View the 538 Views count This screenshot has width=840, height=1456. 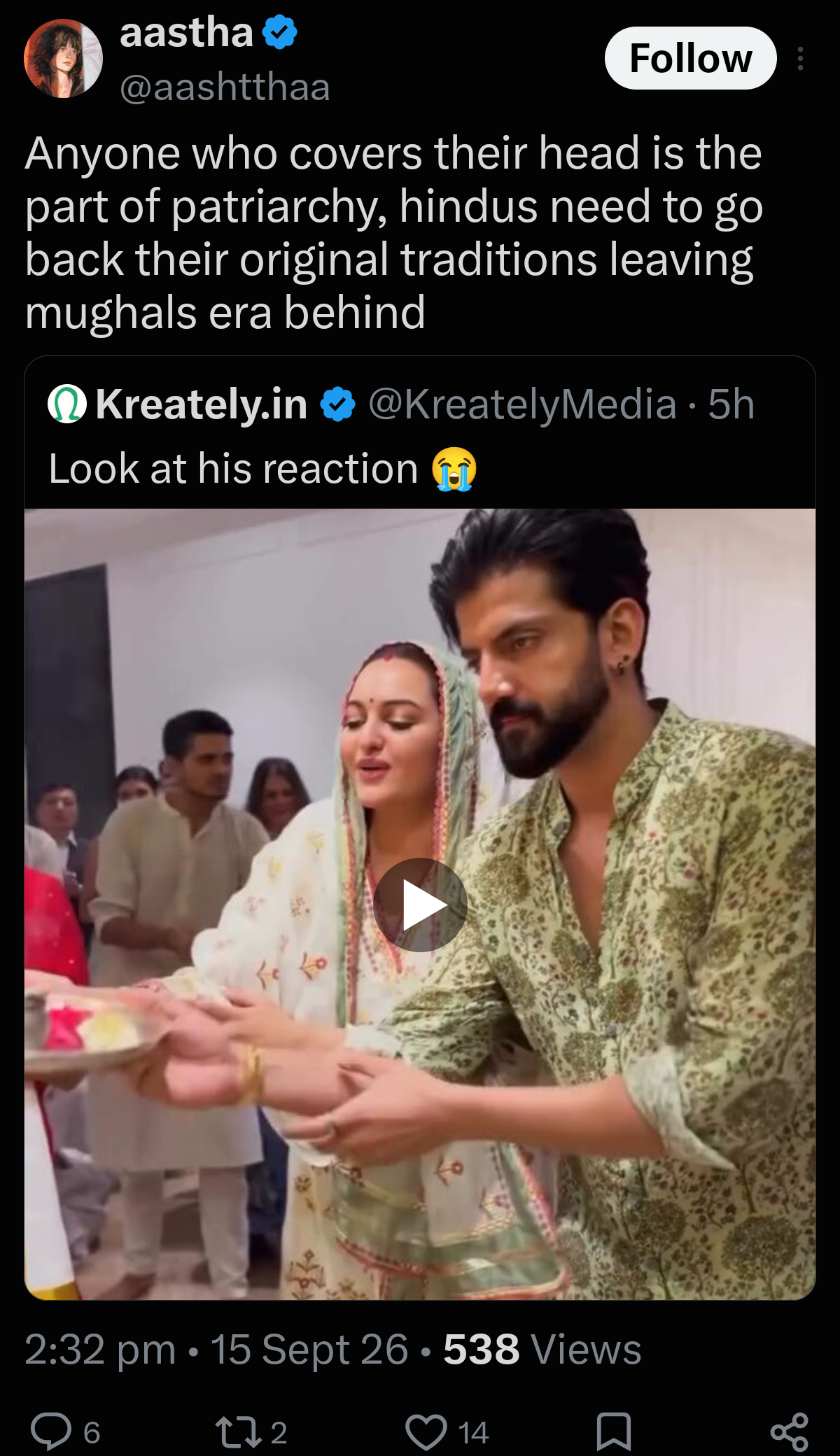click(x=542, y=1349)
